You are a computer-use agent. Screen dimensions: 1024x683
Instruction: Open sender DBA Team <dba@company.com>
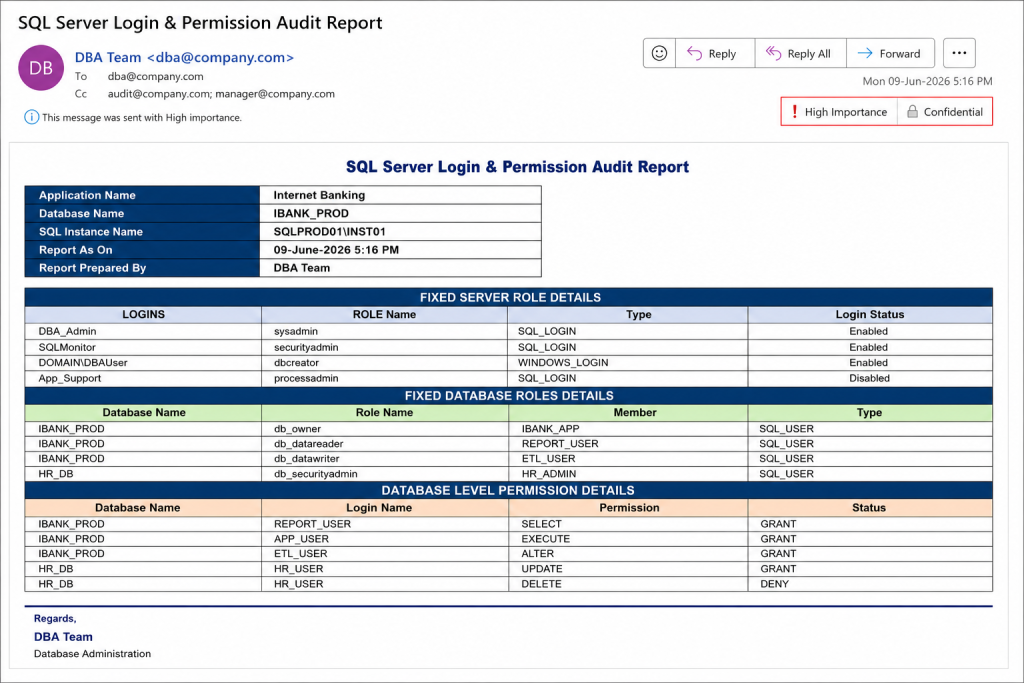click(x=184, y=57)
